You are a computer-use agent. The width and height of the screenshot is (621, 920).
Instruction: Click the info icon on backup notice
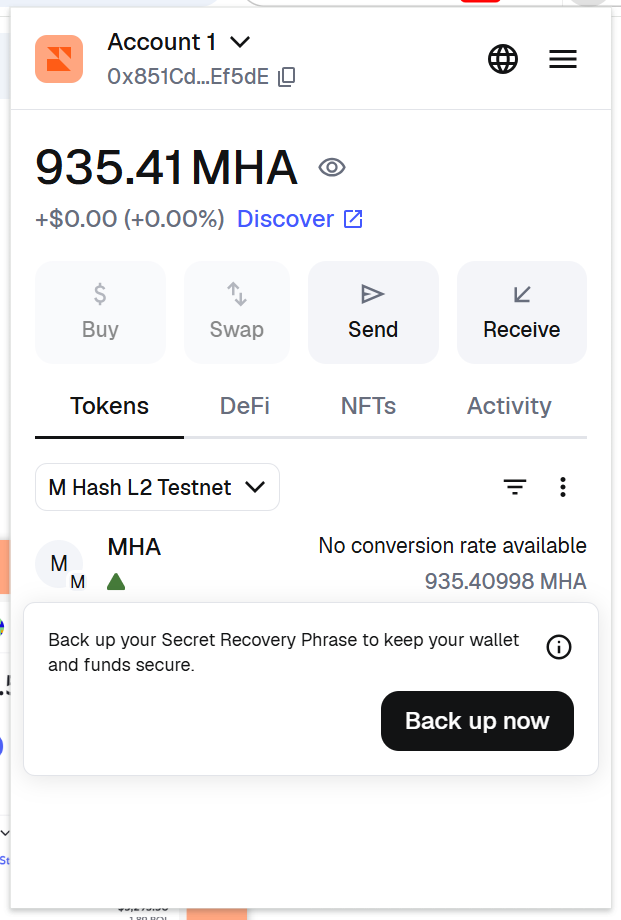(x=559, y=647)
